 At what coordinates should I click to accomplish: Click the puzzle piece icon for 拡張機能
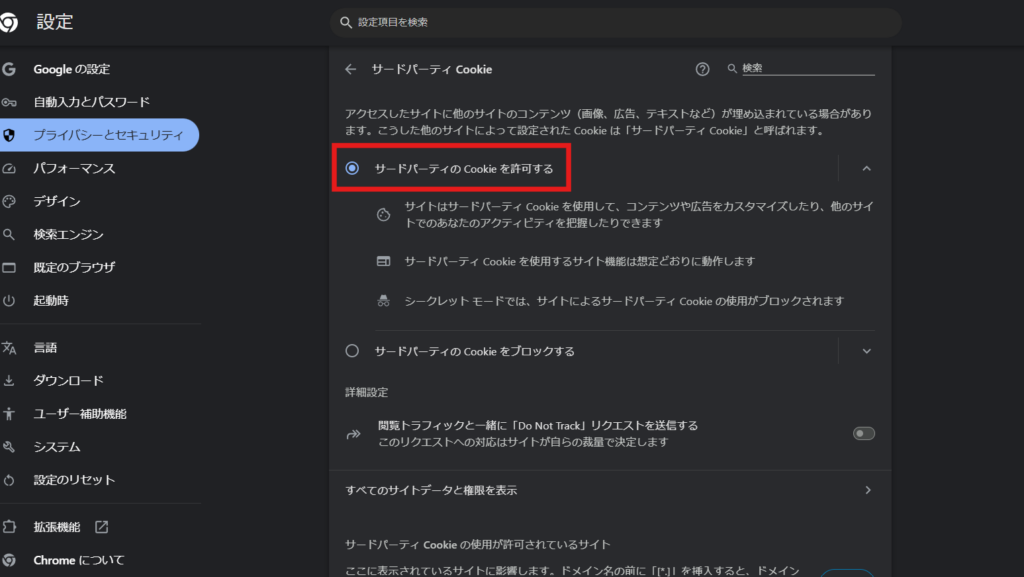pos(8,527)
